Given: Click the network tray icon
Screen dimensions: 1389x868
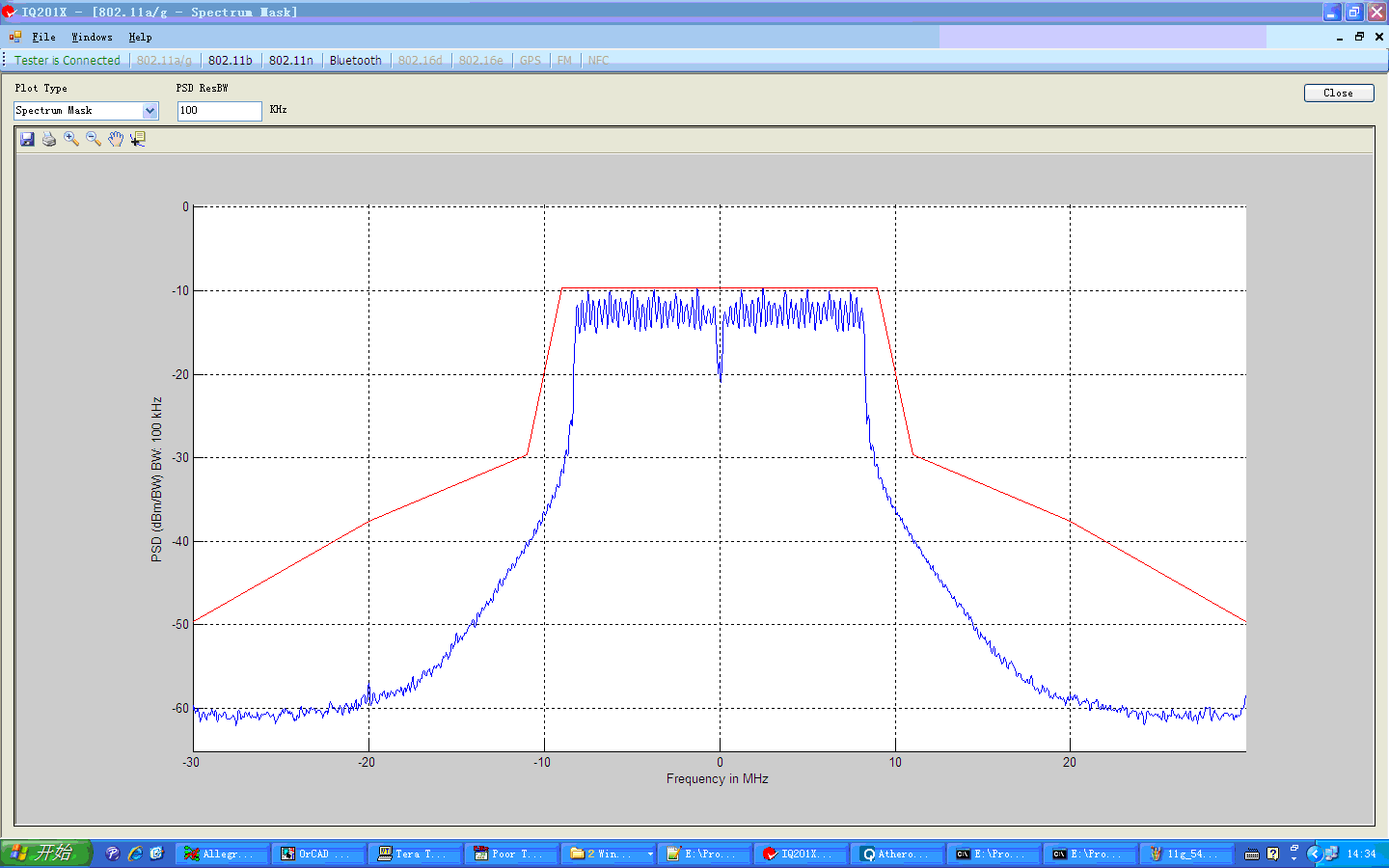Looking at the screenshot, I should [1331, 854].
